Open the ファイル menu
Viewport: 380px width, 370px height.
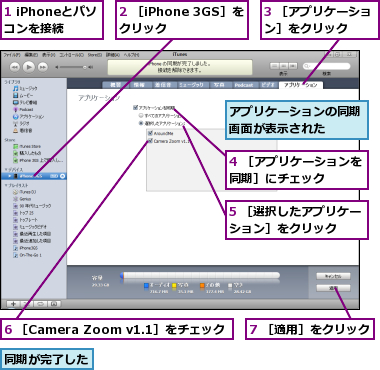click(x=12, y=55)
